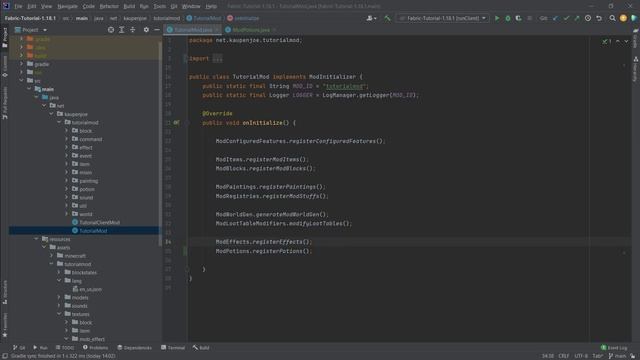This screenshot has height=360, width=640.
Task: Toggle the Favorites tool window stripe
Action: click(5, 325)
